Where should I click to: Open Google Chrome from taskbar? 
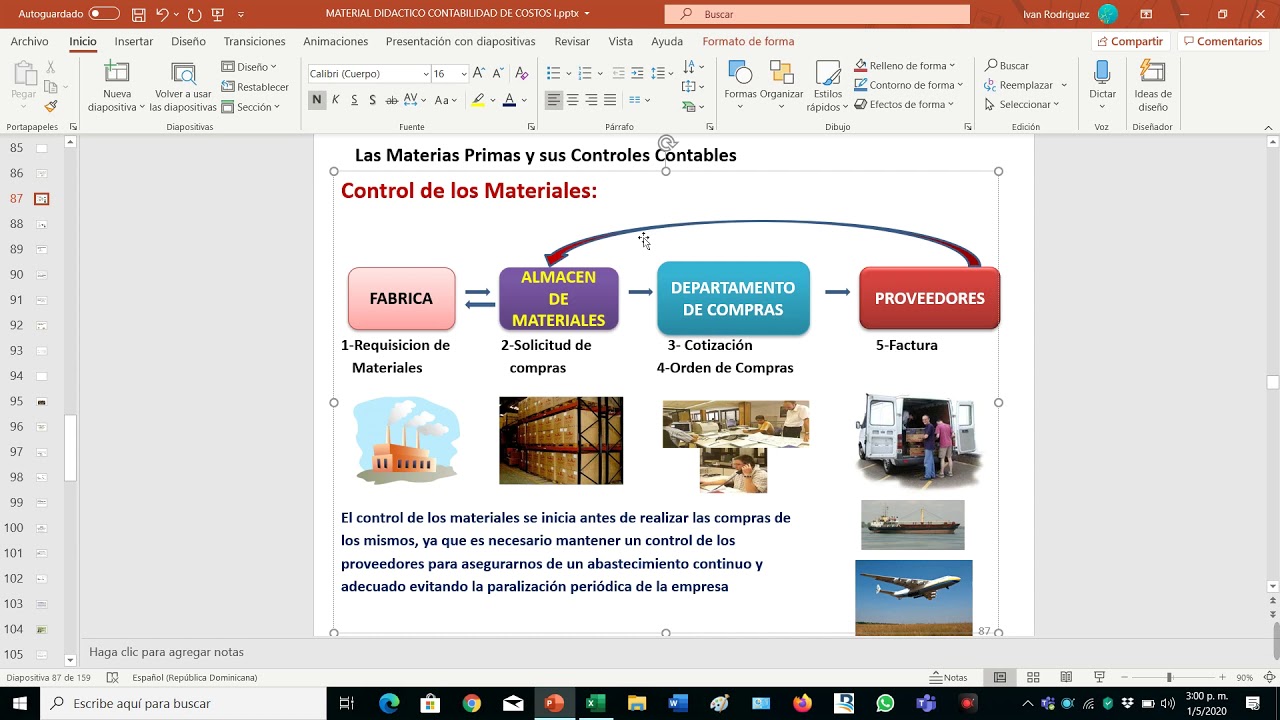coord(472,703)
